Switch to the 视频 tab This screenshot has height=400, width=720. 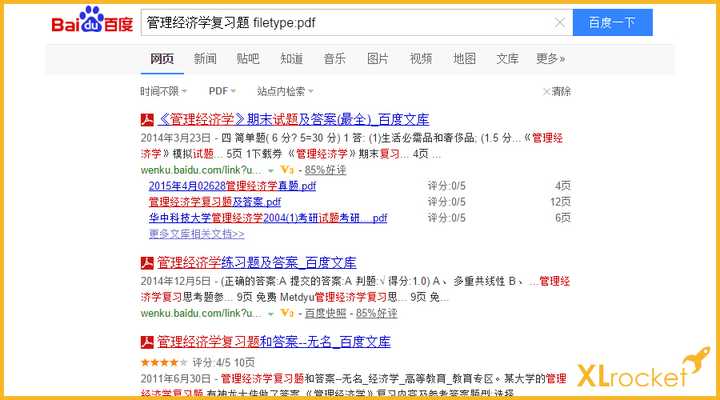[421, 58]
